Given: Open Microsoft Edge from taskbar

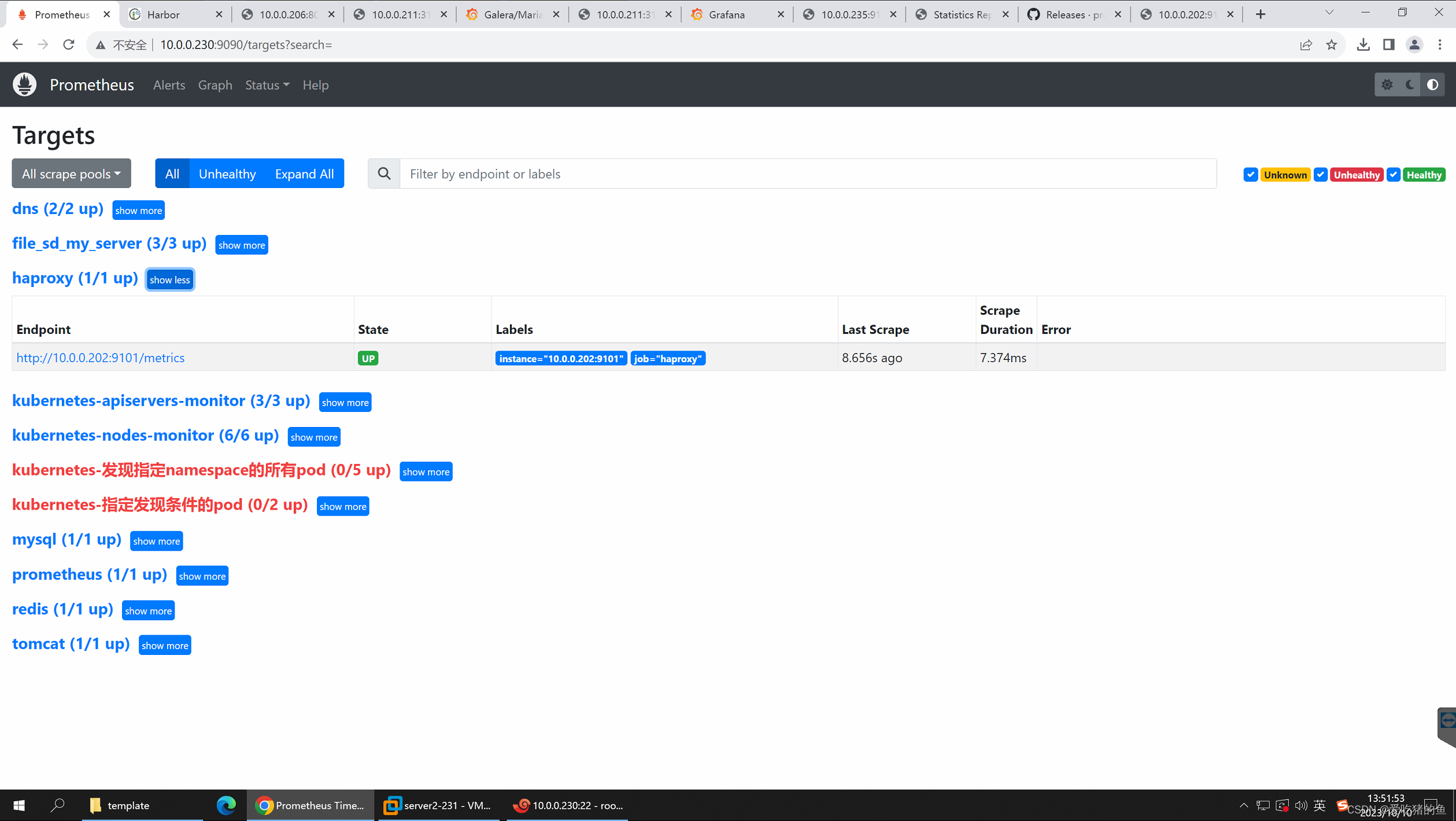Looking at the screenshot, I should click(x=226, y=805).
